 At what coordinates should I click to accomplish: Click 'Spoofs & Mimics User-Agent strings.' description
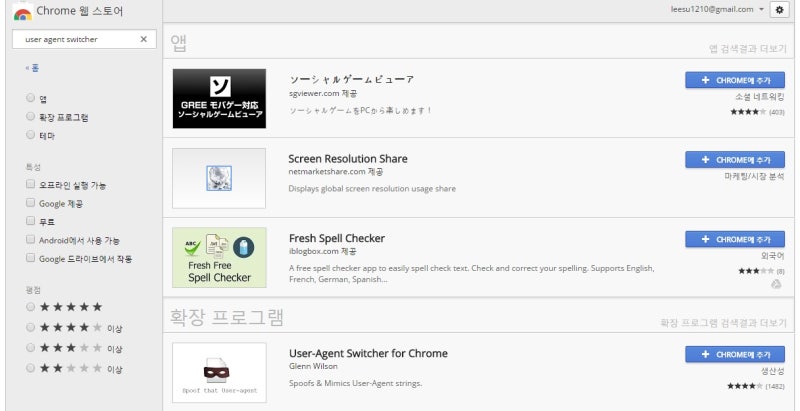click(x=356, y=383)
